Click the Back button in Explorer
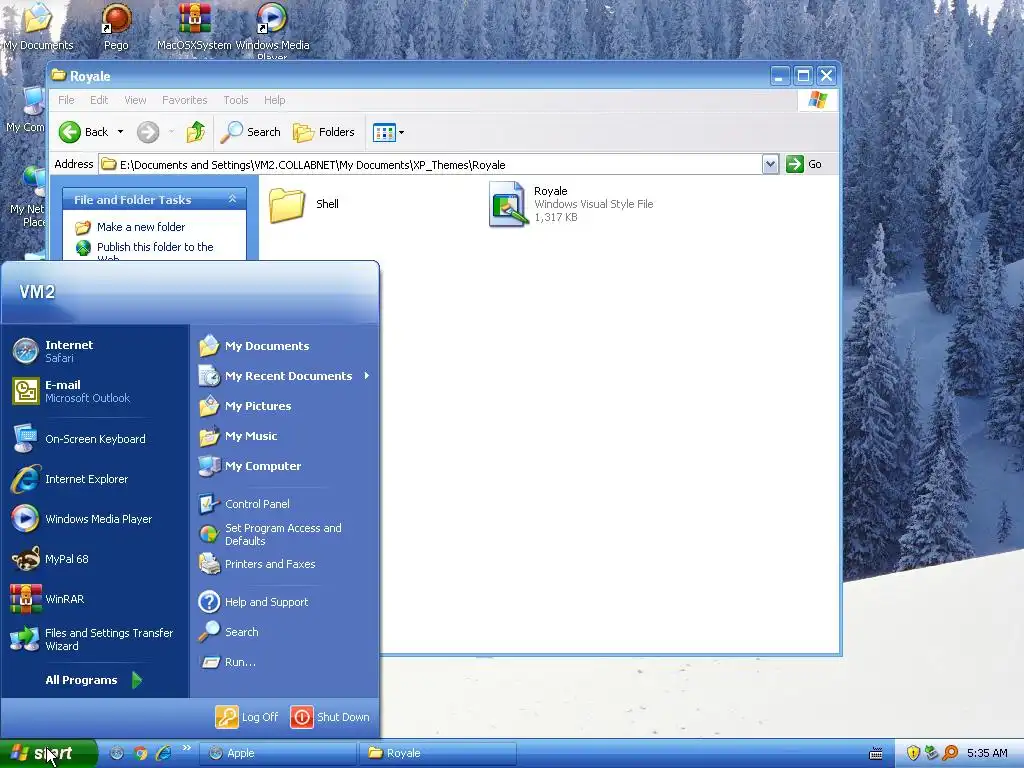The width and height of the screenshot is (1024, 768). point(84,132)
